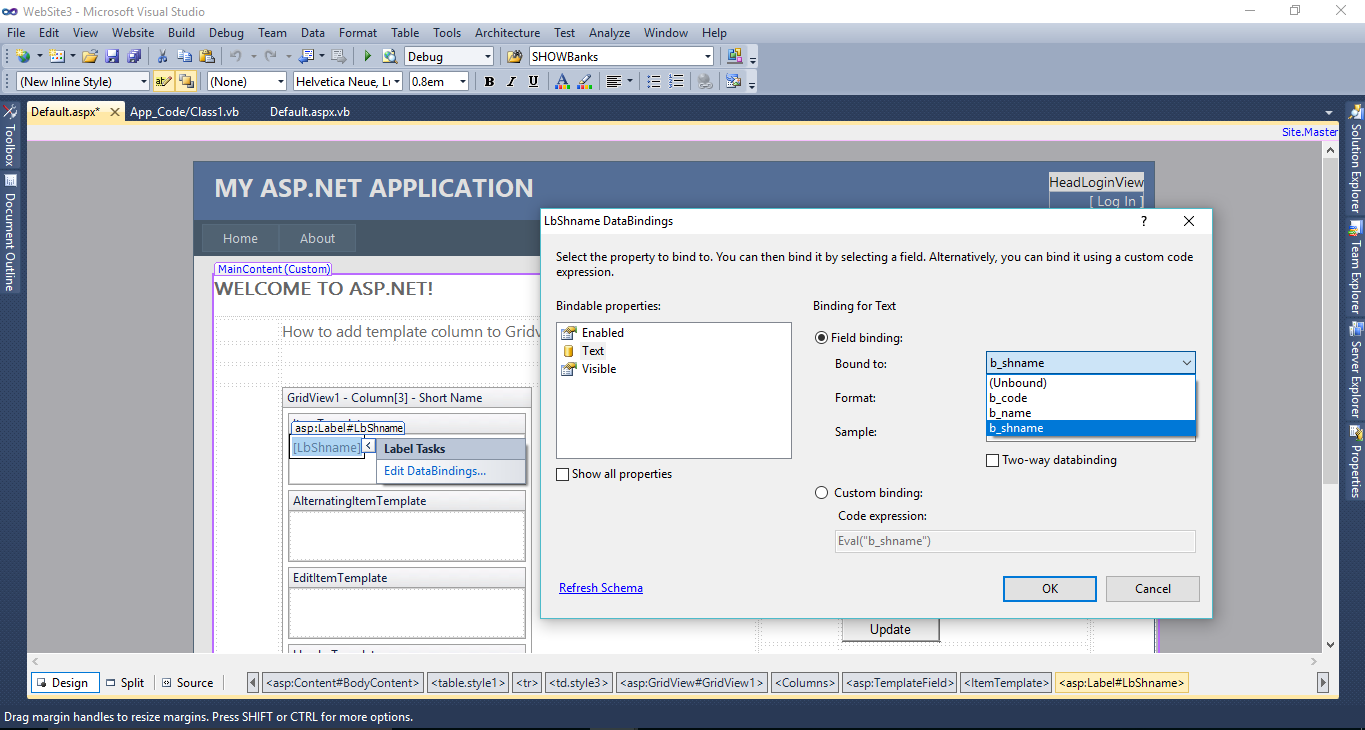Open the (None) block format dropdown
Screen dimensions: 1365x730
coord(247,82)
